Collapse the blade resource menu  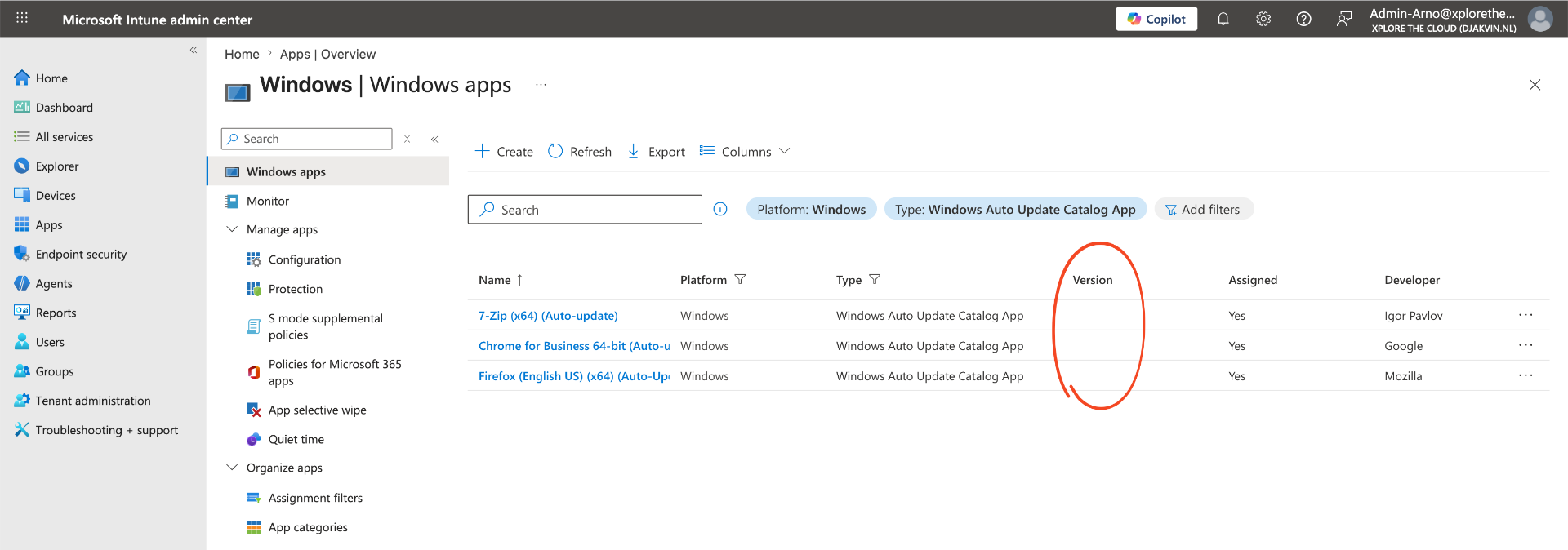434,139
